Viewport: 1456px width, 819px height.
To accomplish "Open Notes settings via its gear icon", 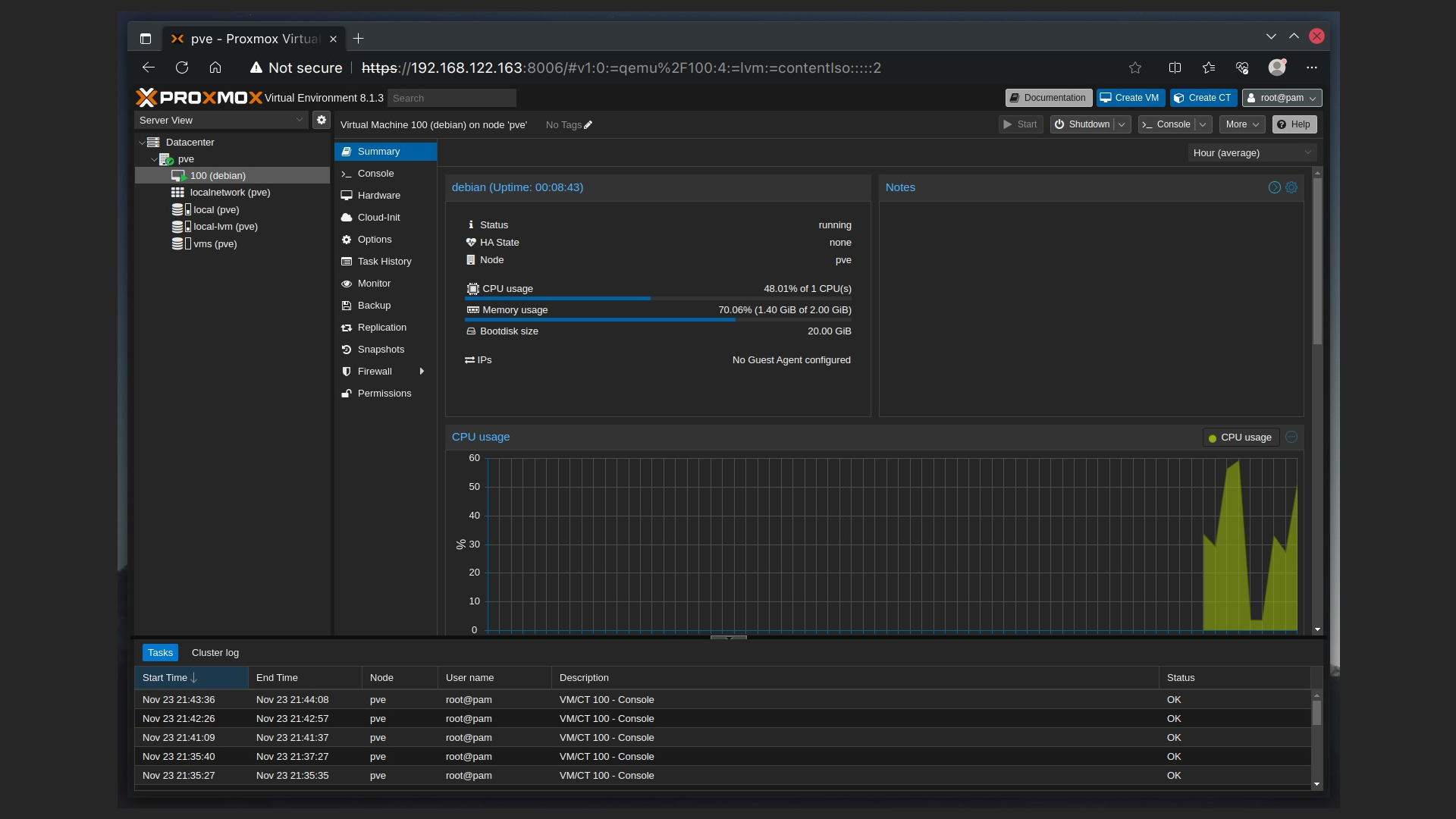I will click(1291, 187).
